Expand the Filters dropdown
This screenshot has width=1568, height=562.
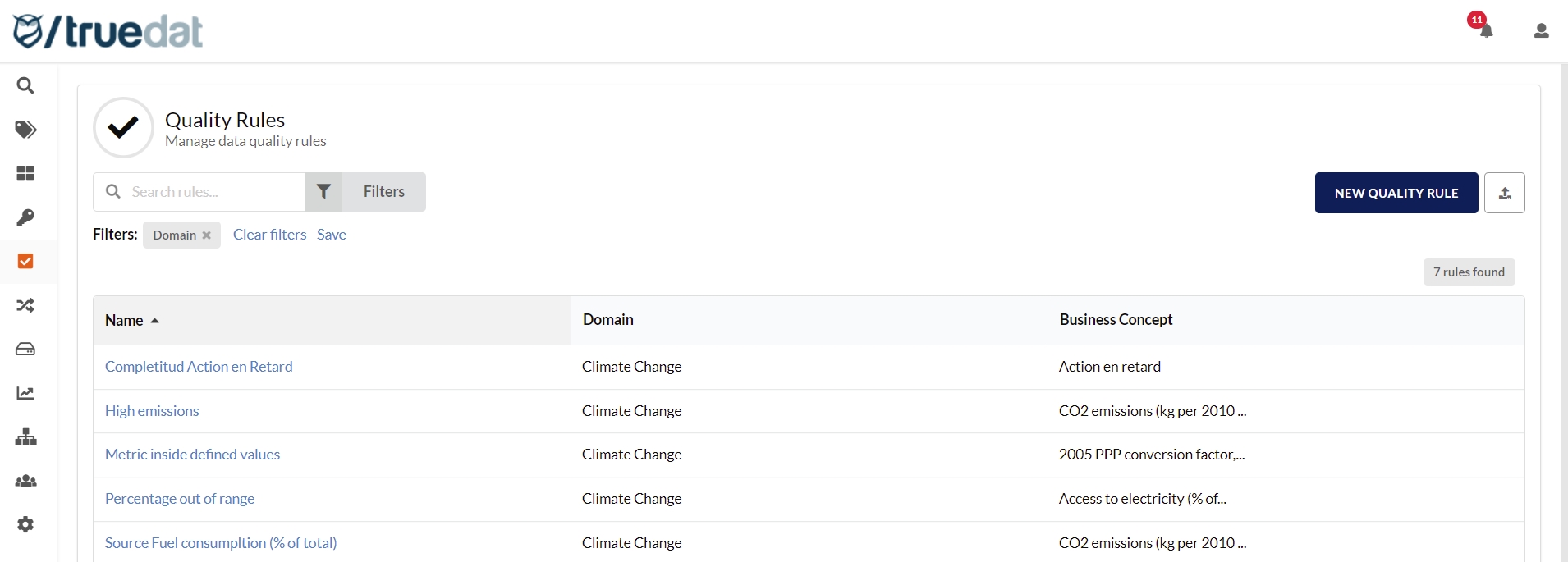(x=366, y=192)
